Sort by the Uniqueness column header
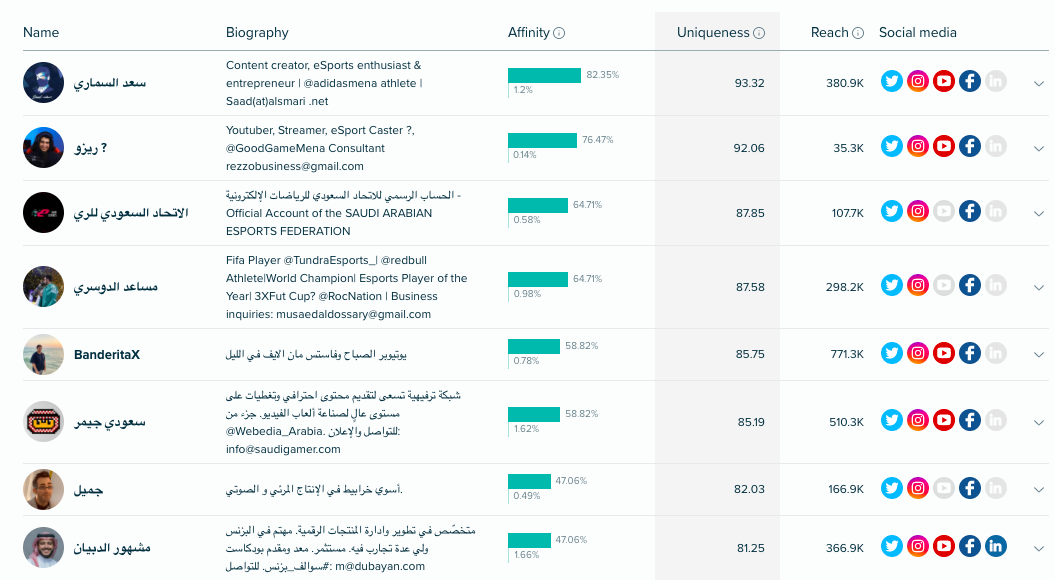The image size is (1055, 580). pyautogui.click(x=713, y=32)
